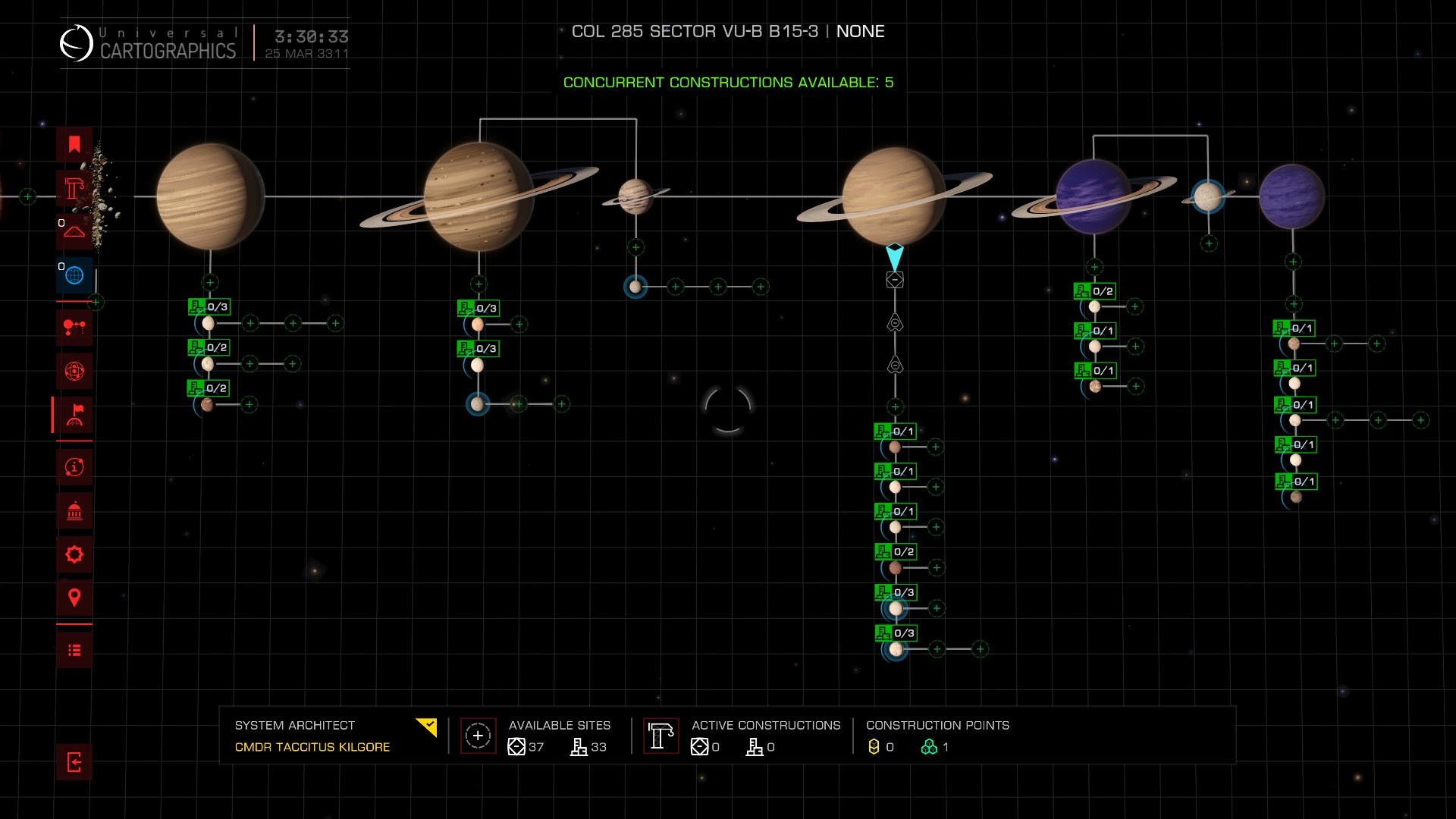Open the list view sidebar icon

point(74,650)
